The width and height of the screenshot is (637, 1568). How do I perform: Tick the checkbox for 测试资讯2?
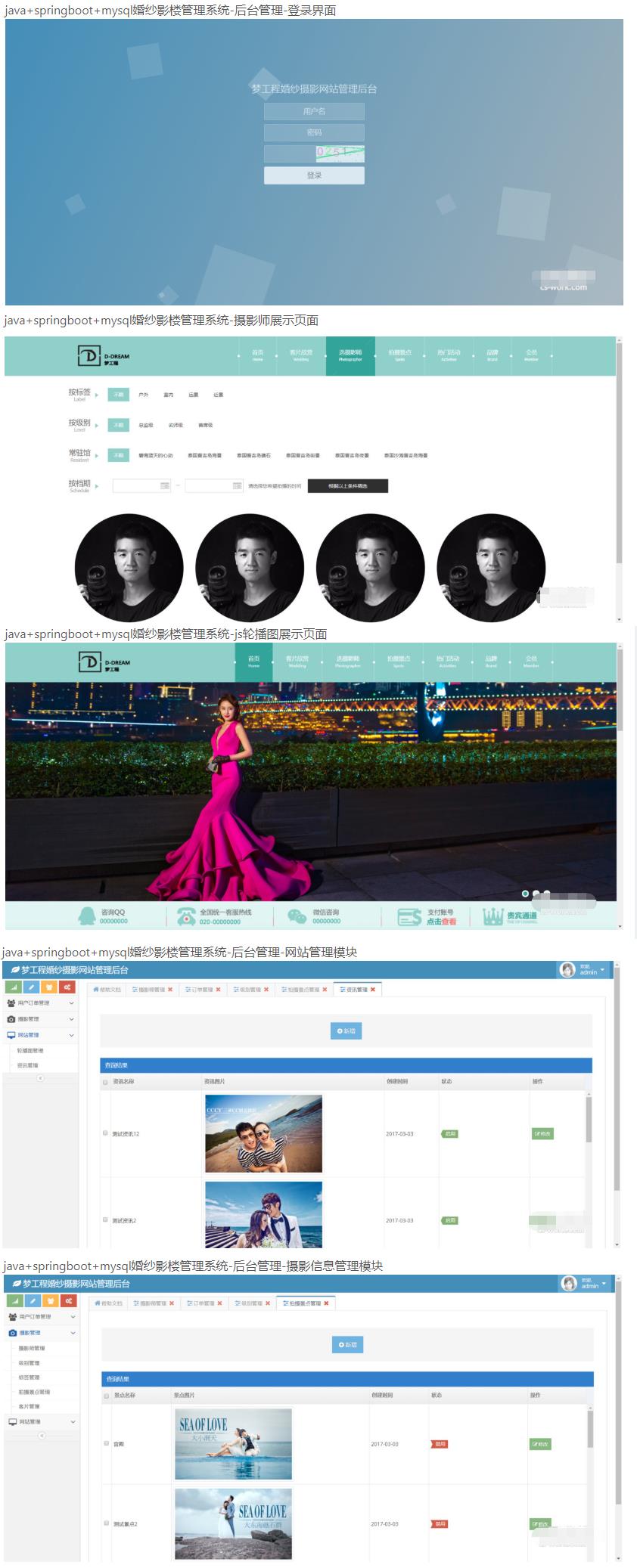pyautogui.click(x=105, y=1219)
